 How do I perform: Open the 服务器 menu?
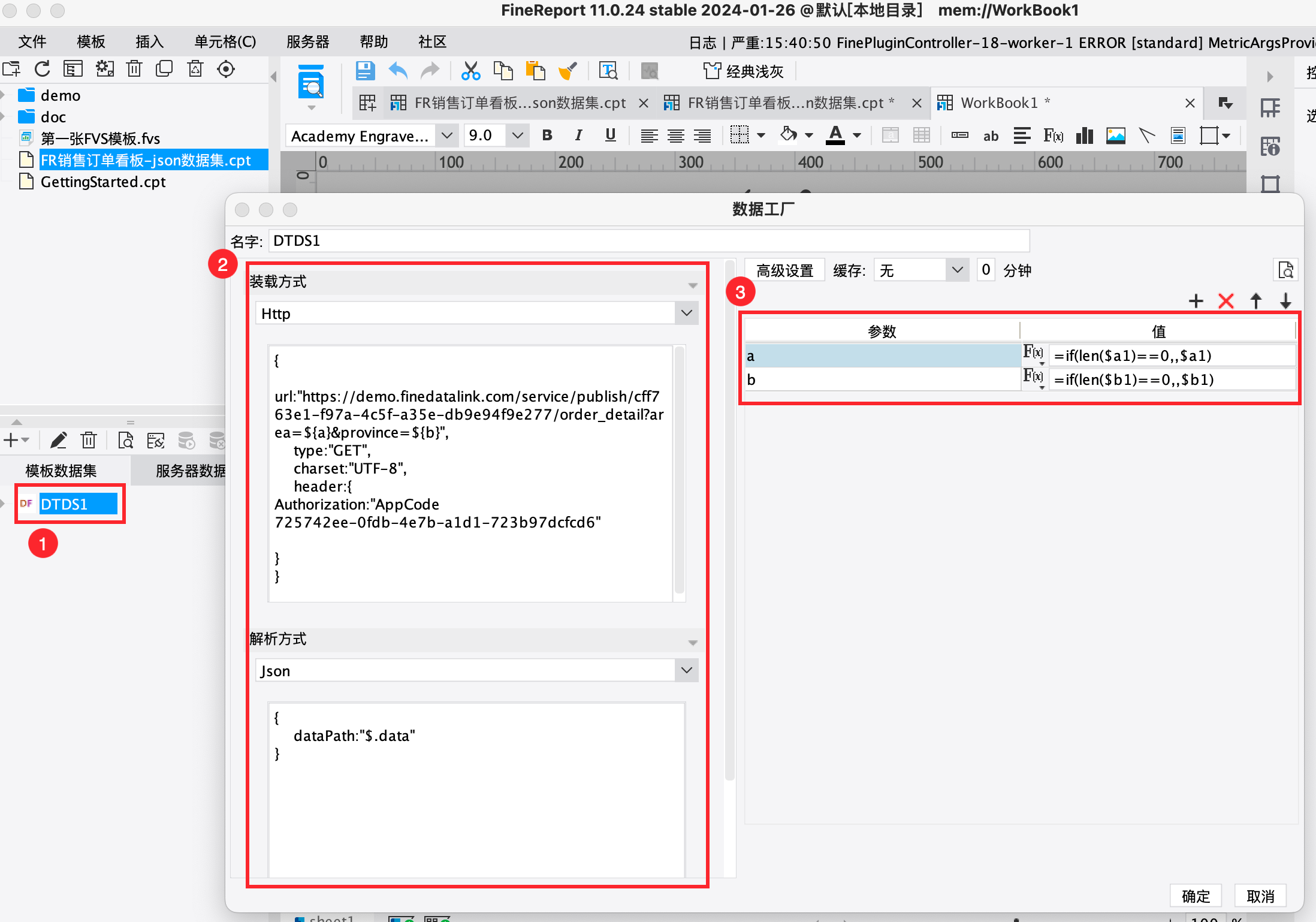(x=308, y=42)
